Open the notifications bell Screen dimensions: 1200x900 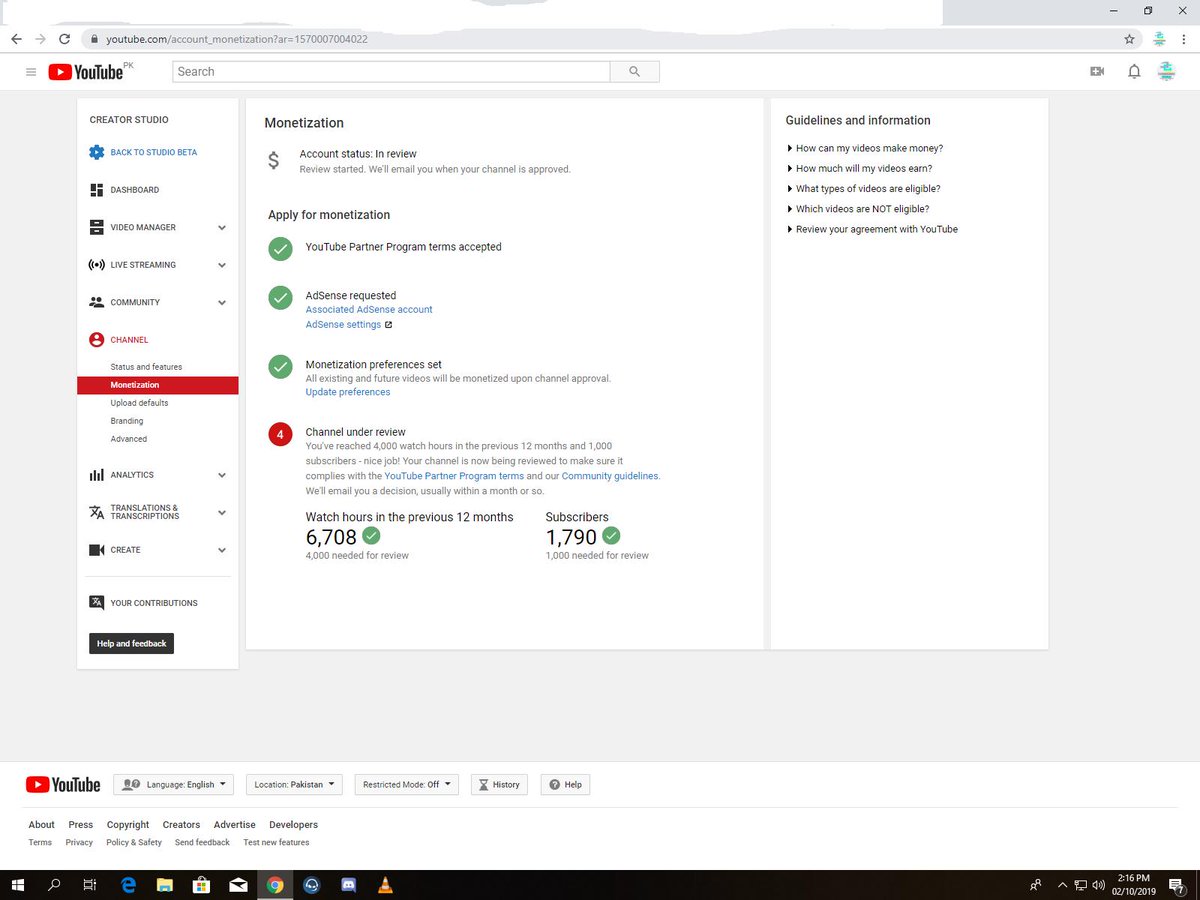(x=1133, y=72)
